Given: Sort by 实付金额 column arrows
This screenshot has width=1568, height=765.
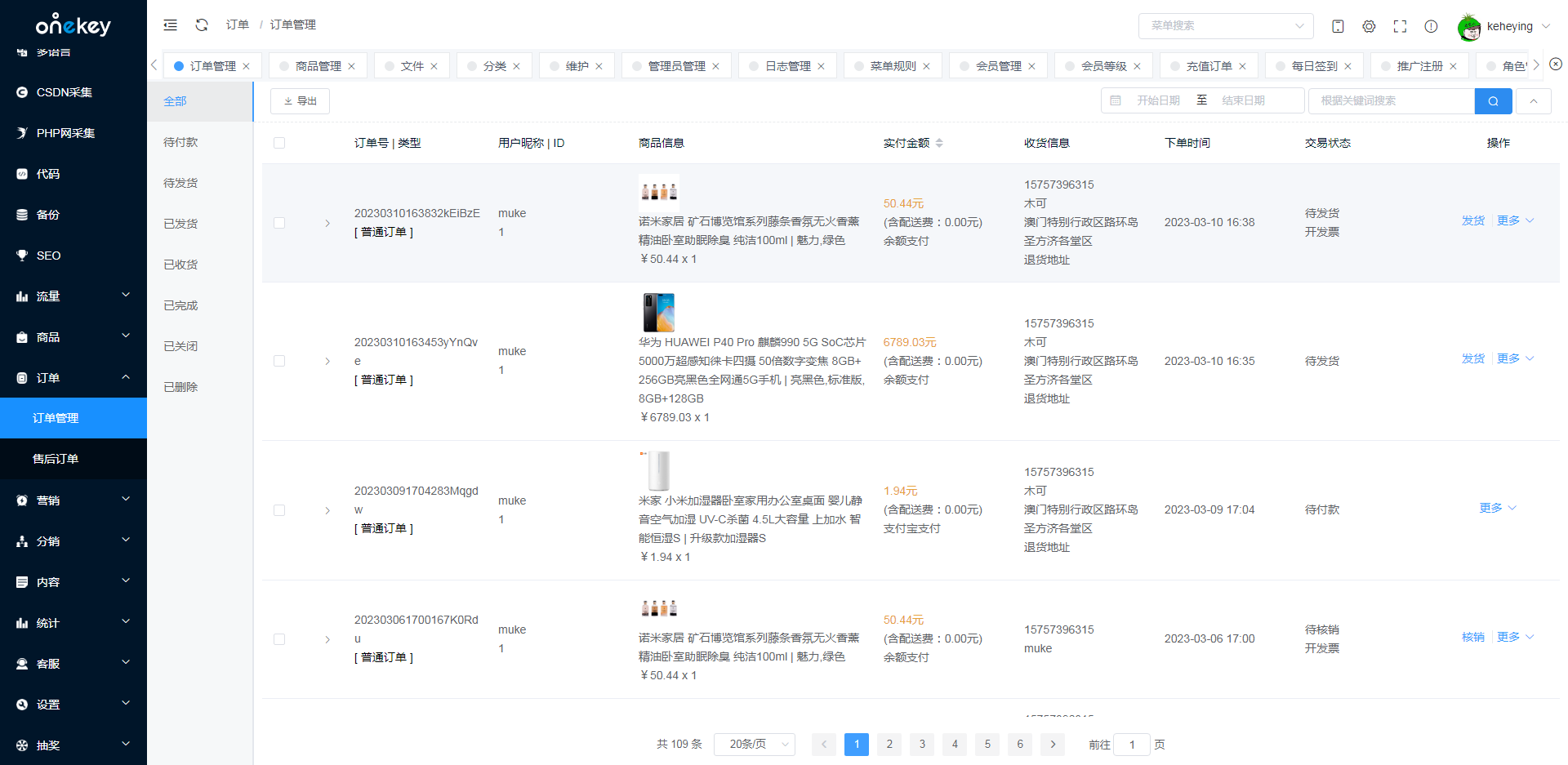Looking at the screenshot, I should pyautogui.click(x=939, y=143).
